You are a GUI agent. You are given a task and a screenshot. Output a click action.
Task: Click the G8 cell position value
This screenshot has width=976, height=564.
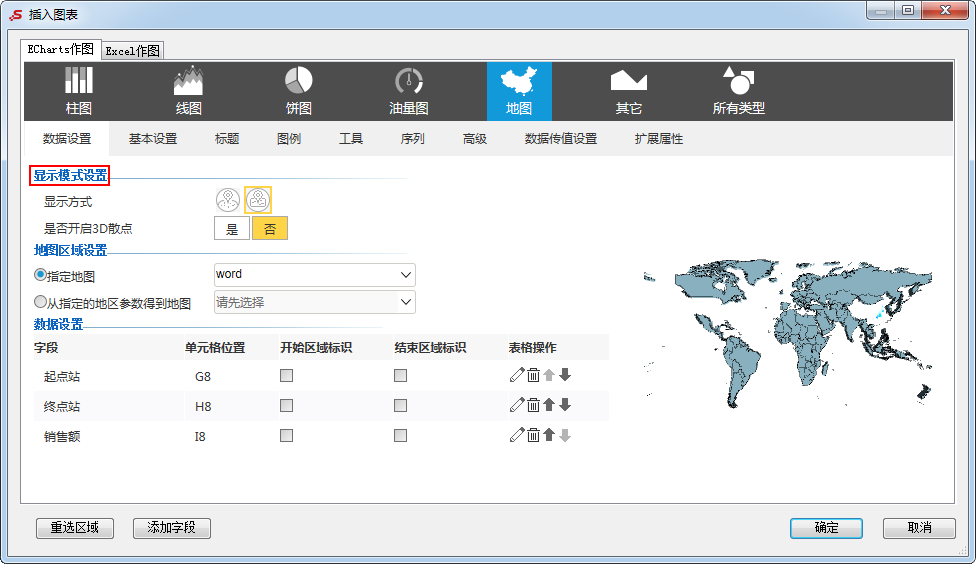pos(203,377)
